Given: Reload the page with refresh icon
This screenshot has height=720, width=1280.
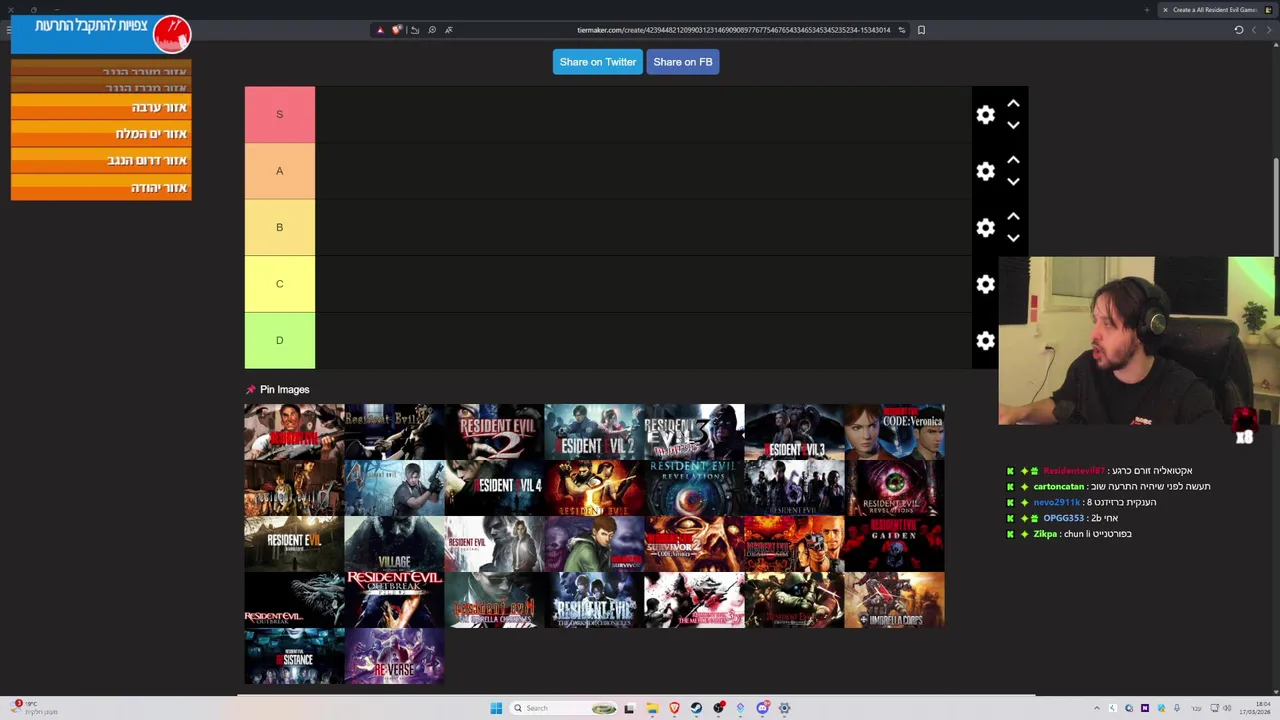Looking at the screenshot, I should [1238, 30].
